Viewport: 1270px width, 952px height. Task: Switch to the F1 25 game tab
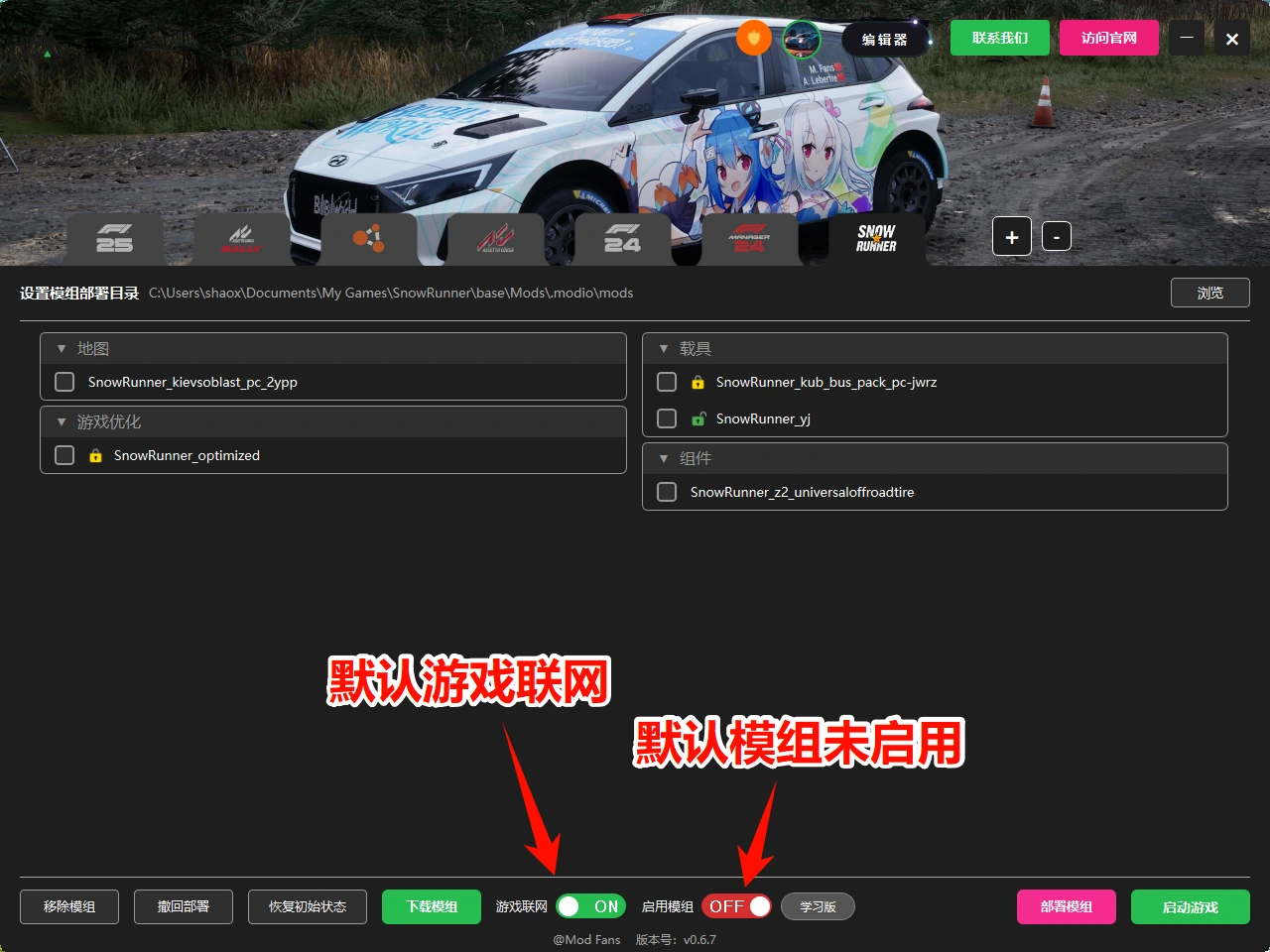pyautogui.click(x=115, y=239)
